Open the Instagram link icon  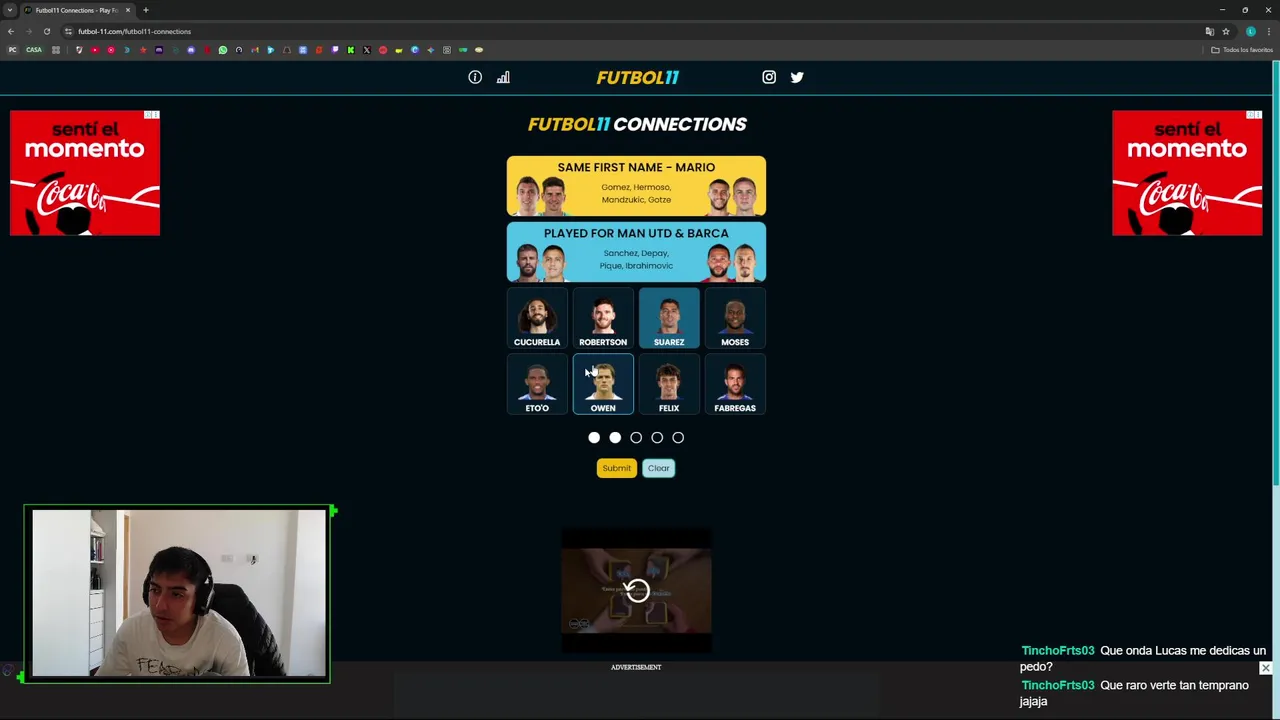pyautogui.click(x=769, y=77)
